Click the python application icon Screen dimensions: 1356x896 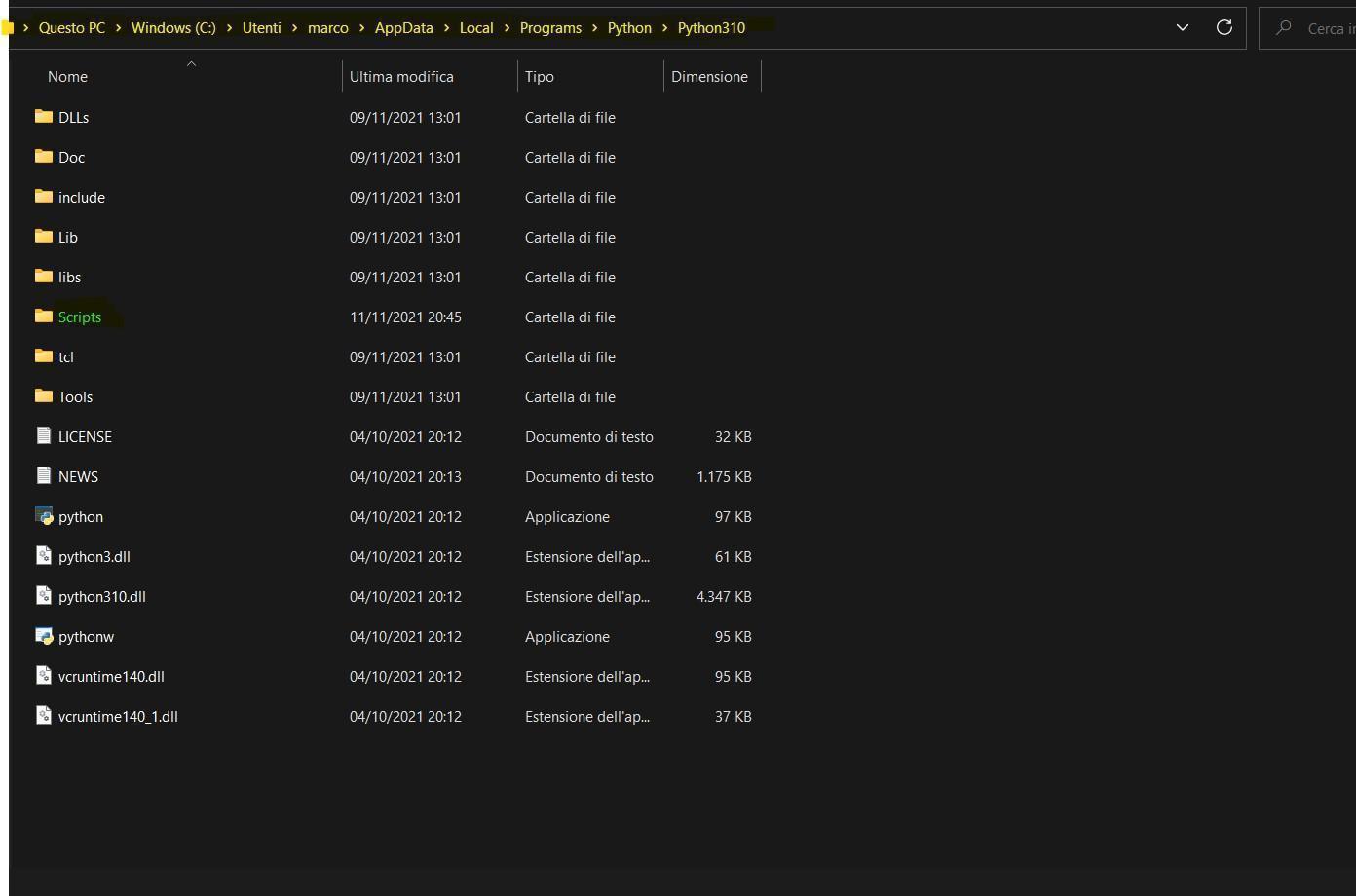43,515
